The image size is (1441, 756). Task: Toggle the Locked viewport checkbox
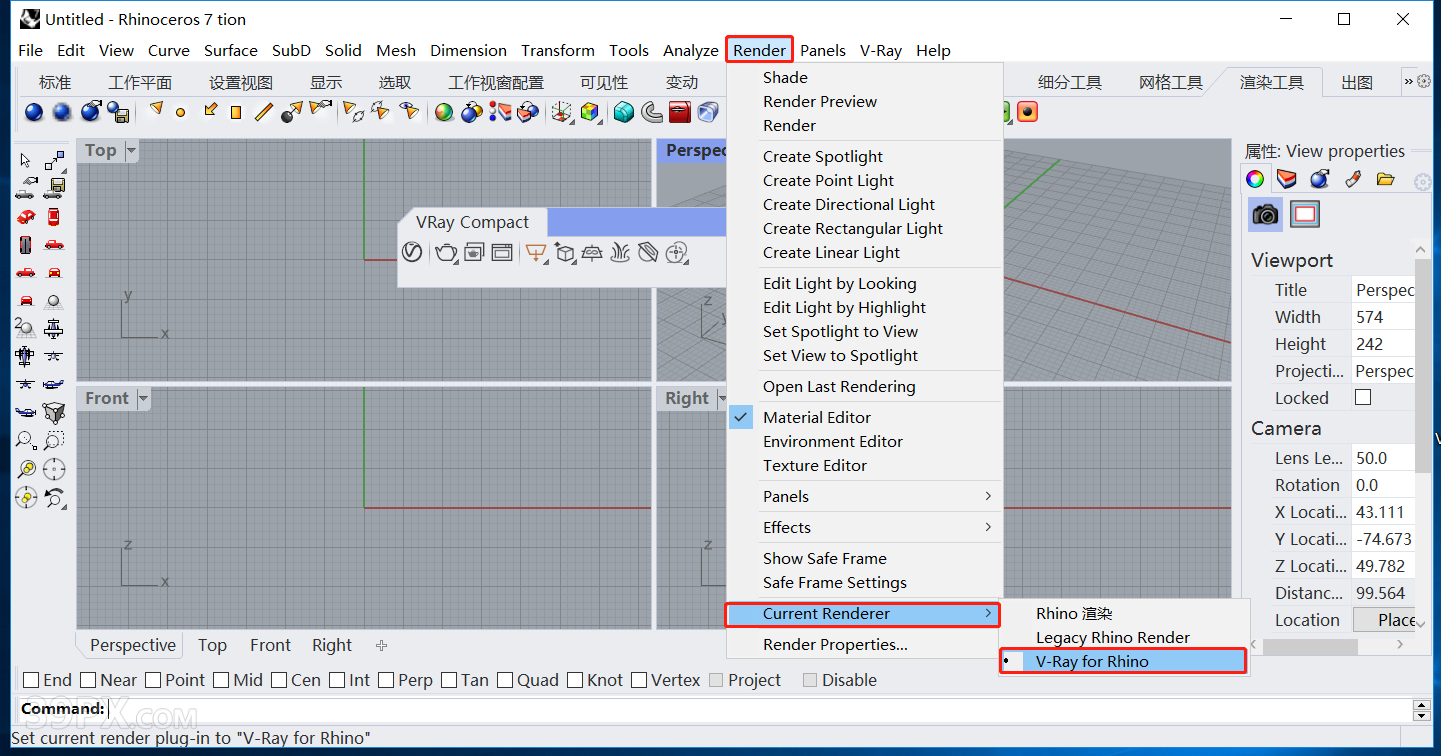click(1362, 398)
